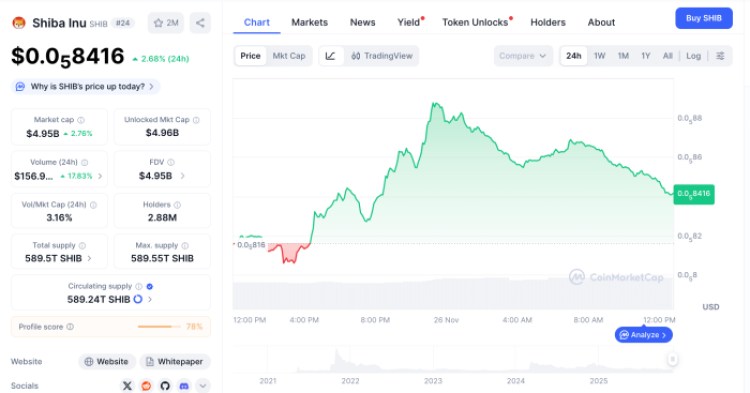Open the Compare dropdown
750x393 pixels.
523,56
